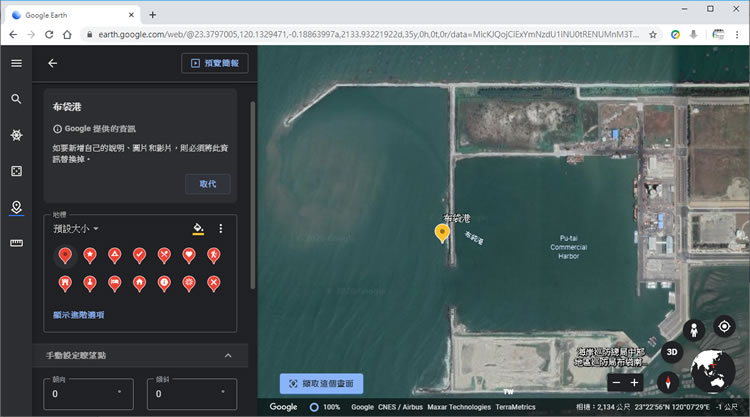
Task: Go back with the panel back arrow
Action: point(53,63)
